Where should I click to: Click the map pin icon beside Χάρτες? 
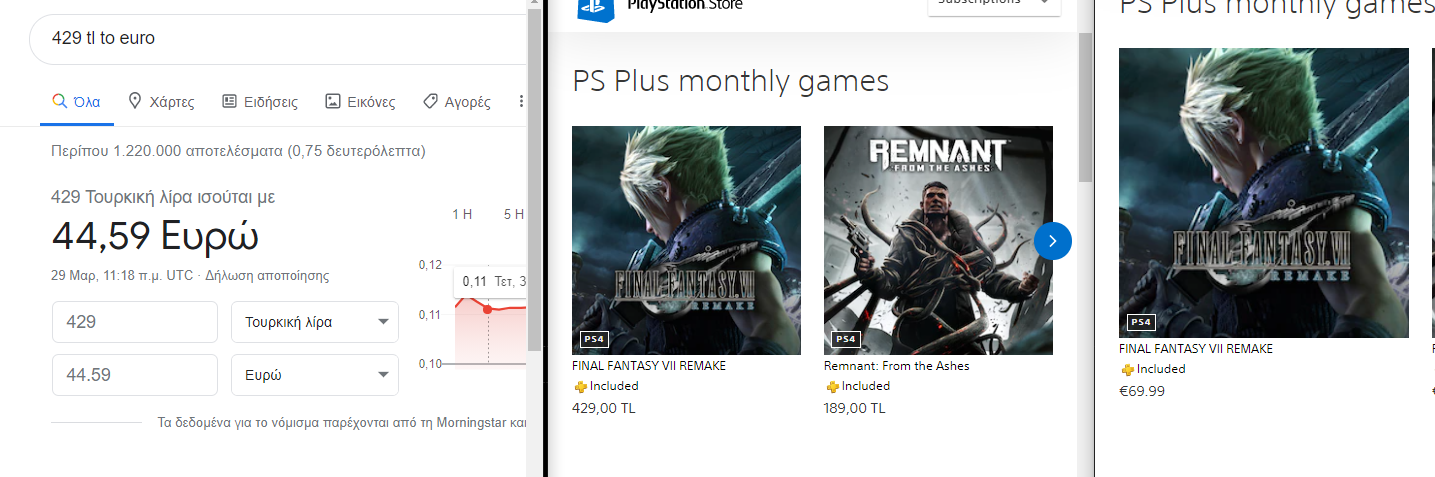click(135, 101)
